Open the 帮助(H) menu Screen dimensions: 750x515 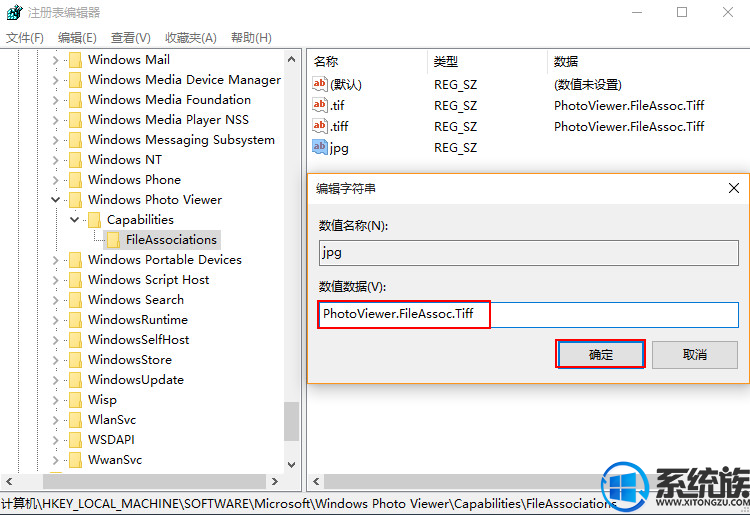251,38
